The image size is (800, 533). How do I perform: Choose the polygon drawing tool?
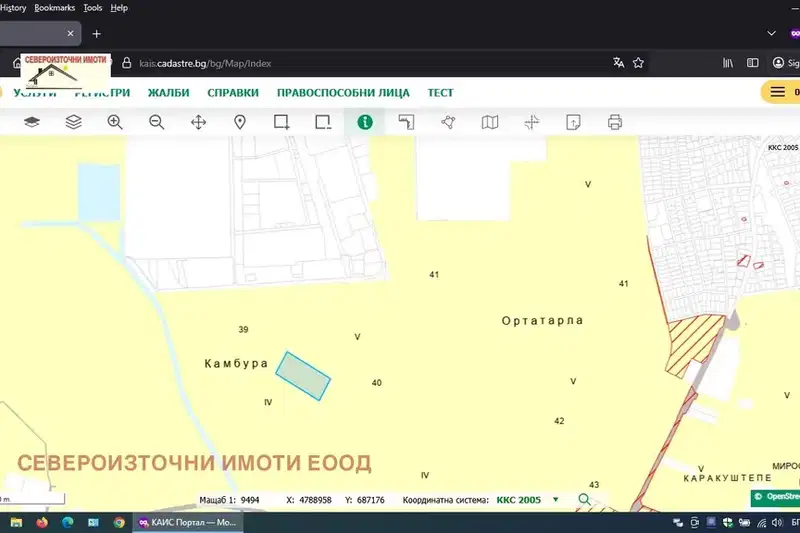(x=448, y=122)
